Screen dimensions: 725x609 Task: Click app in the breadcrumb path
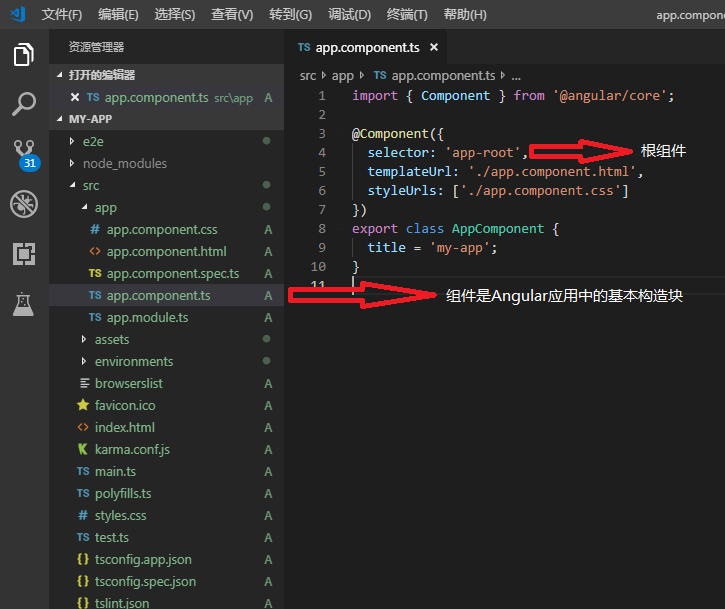point(343,75)
